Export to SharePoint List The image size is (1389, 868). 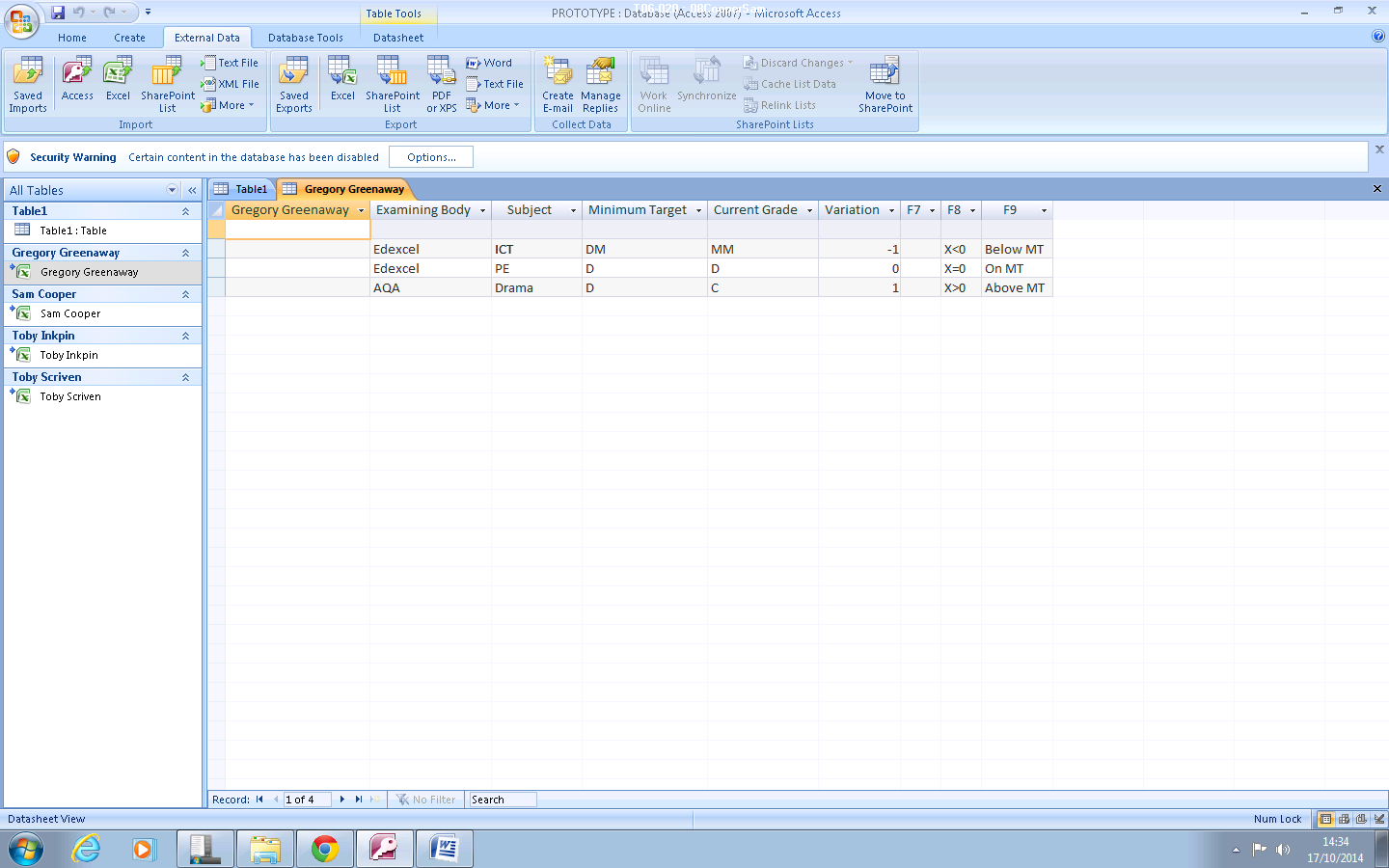(393, 85)
